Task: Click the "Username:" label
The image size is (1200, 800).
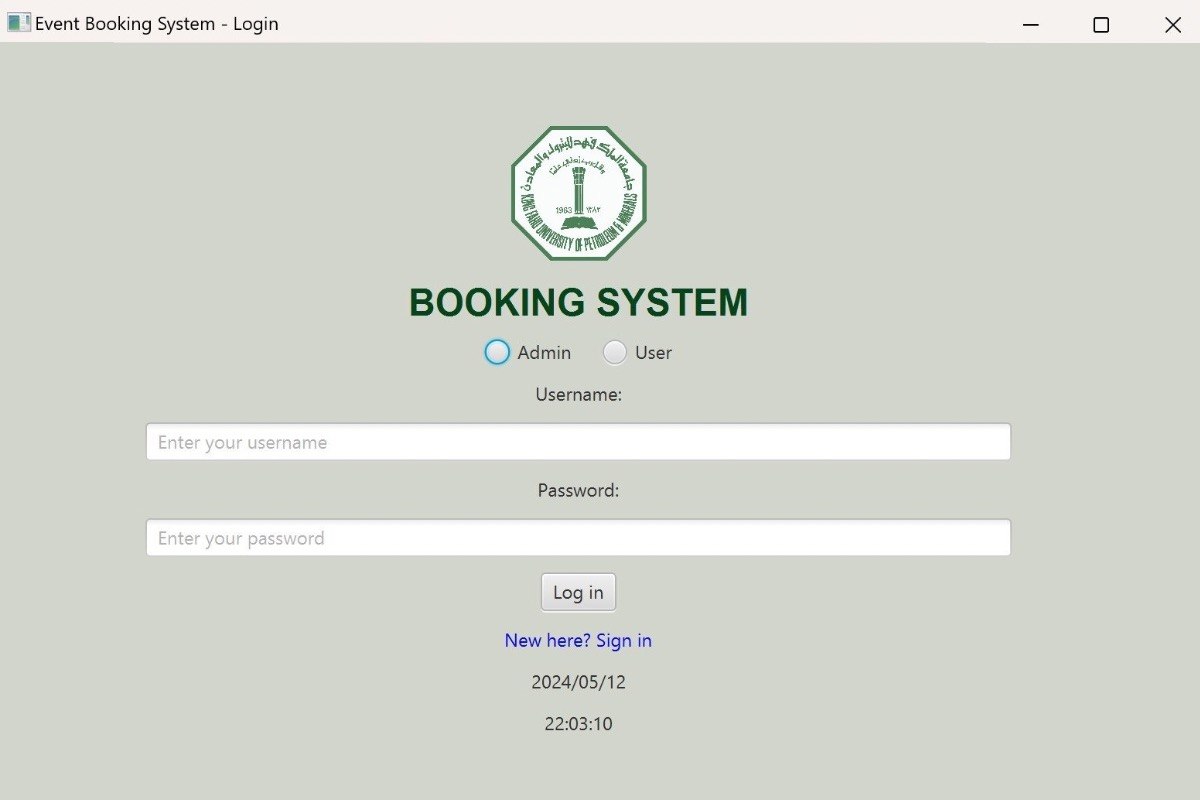Action: 578,395
